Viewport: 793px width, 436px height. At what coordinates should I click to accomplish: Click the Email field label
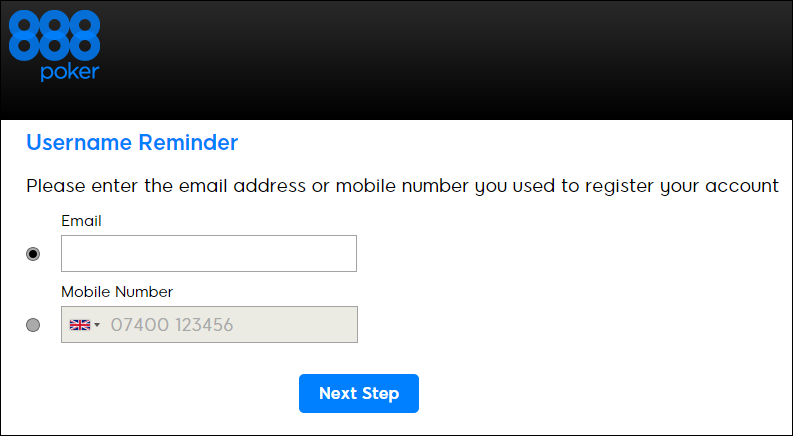[x=82, y=220]
